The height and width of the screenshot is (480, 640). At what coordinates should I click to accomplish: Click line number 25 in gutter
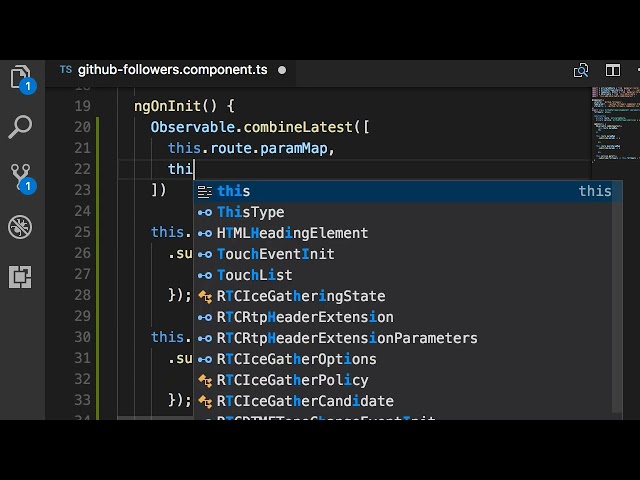pos(82,232)
